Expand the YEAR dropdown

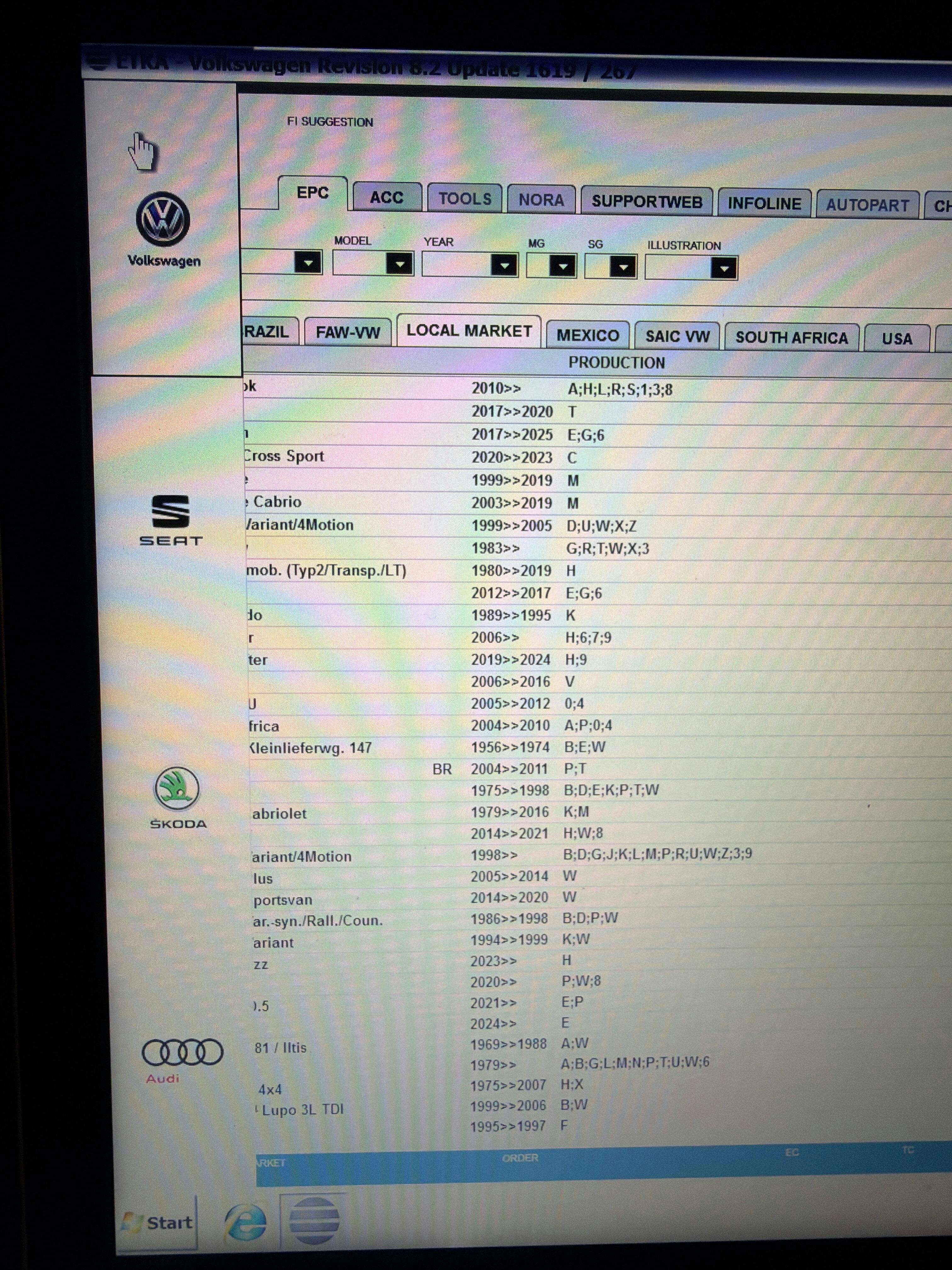point(504,266)
